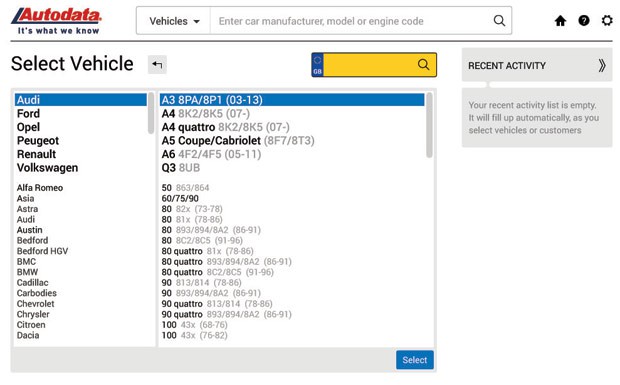Select model 80 quattro 893/894/8A2

226,262
